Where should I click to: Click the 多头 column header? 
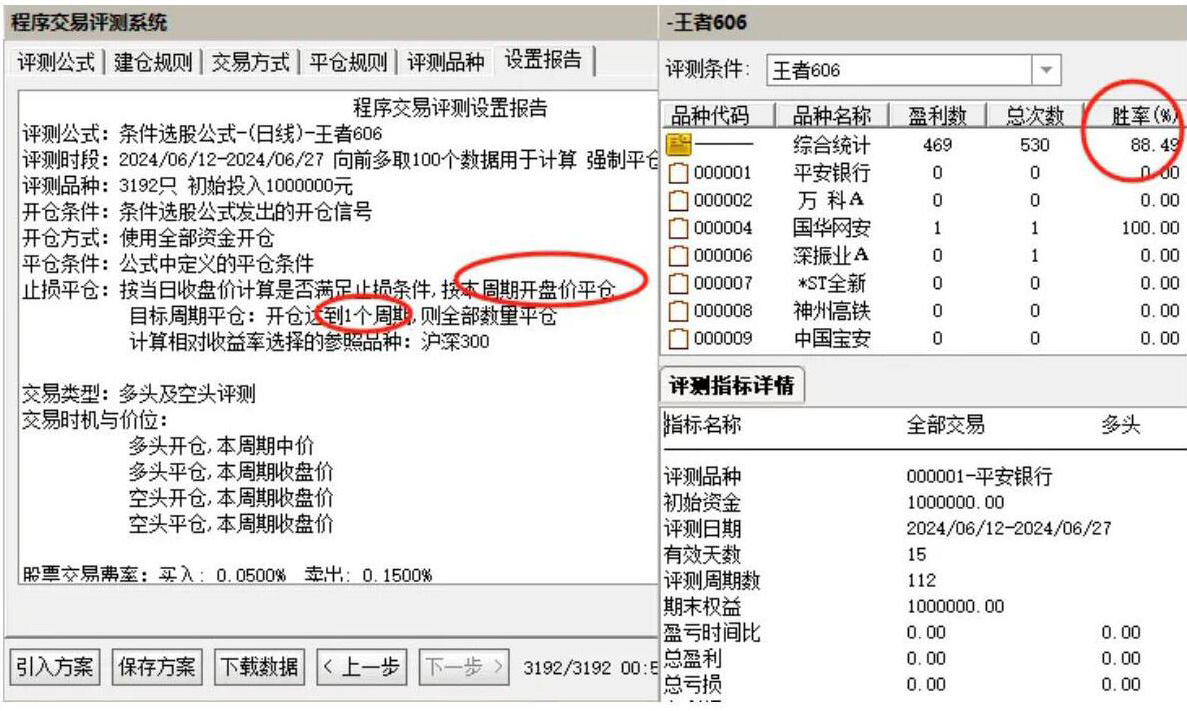tap(1121, 425)
